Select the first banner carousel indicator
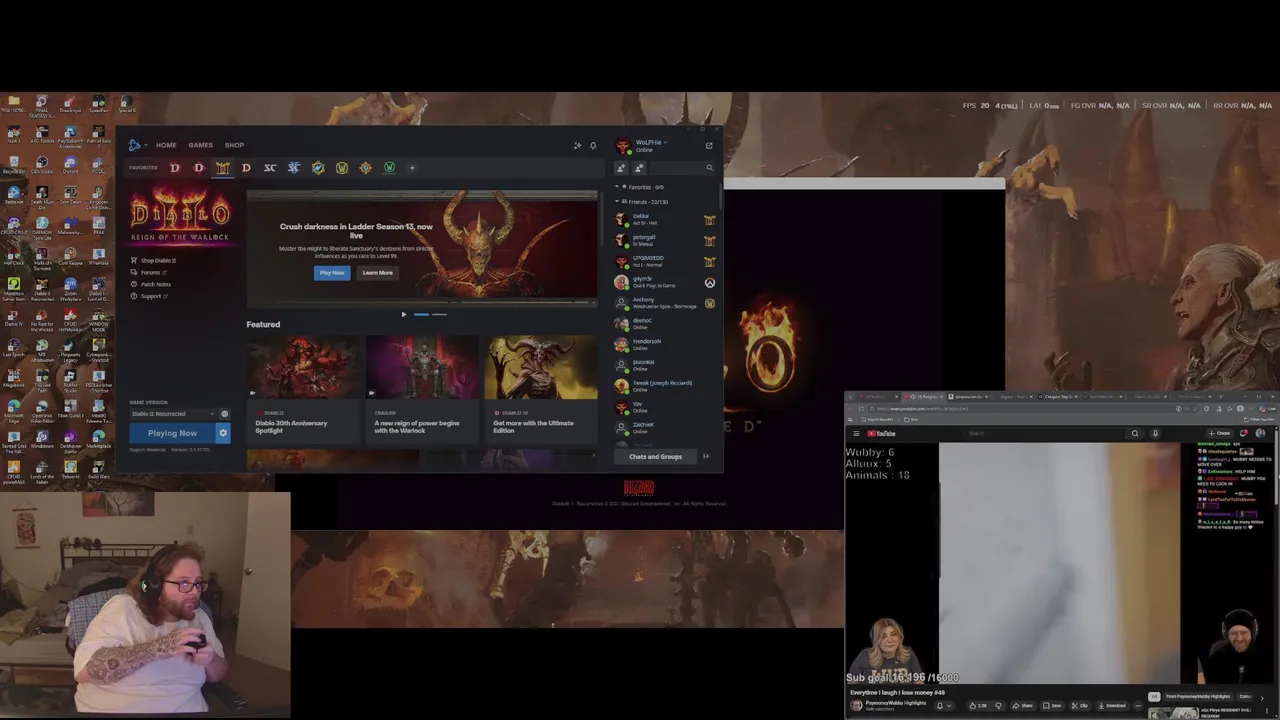The image size is (1280, 720). 421,314
